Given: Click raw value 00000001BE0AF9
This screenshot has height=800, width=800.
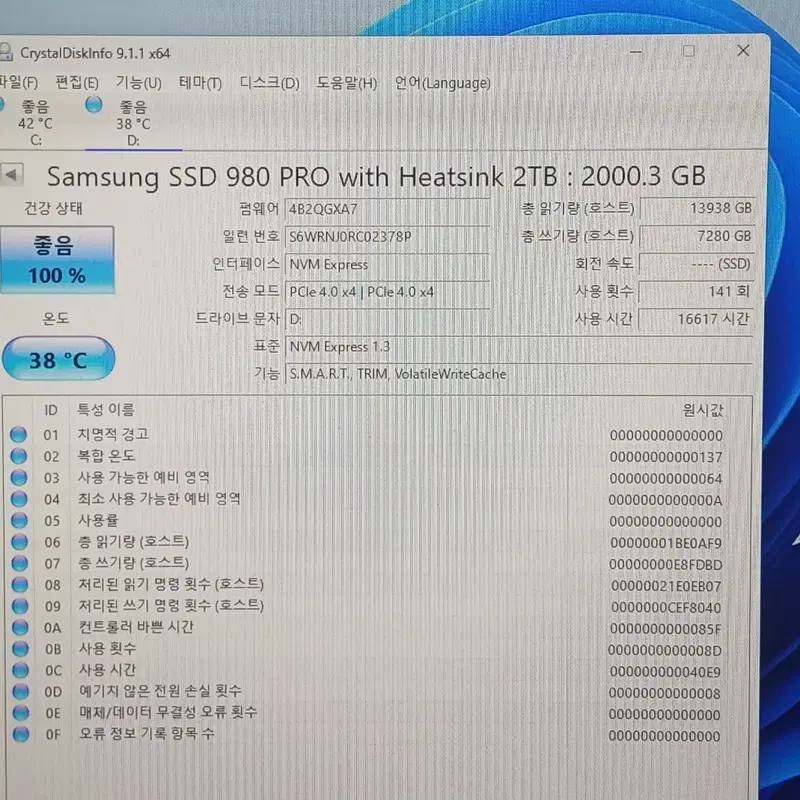Looking at the screenshot, I should coord(666,543).
